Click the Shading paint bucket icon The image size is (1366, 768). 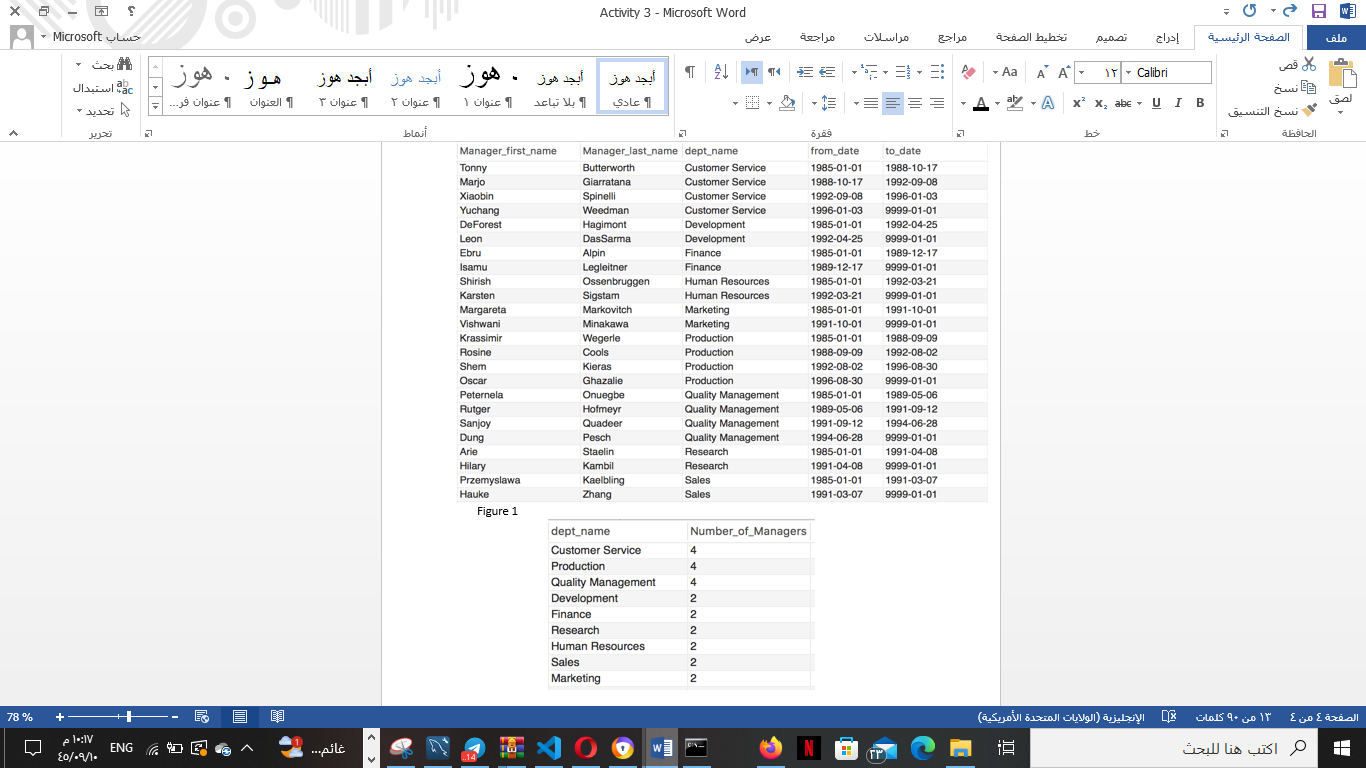pyautogui.click(x=787, y=104)
